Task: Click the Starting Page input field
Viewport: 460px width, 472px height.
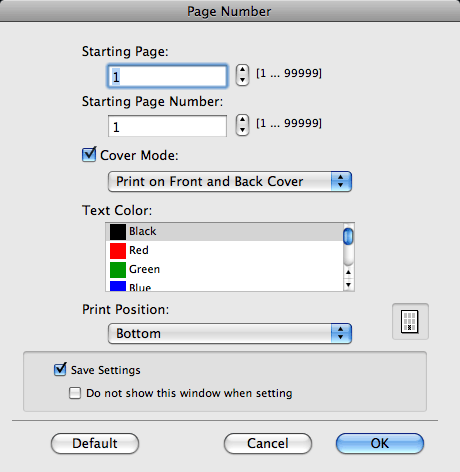Action: pyautogui.click(x=167, y=76)
